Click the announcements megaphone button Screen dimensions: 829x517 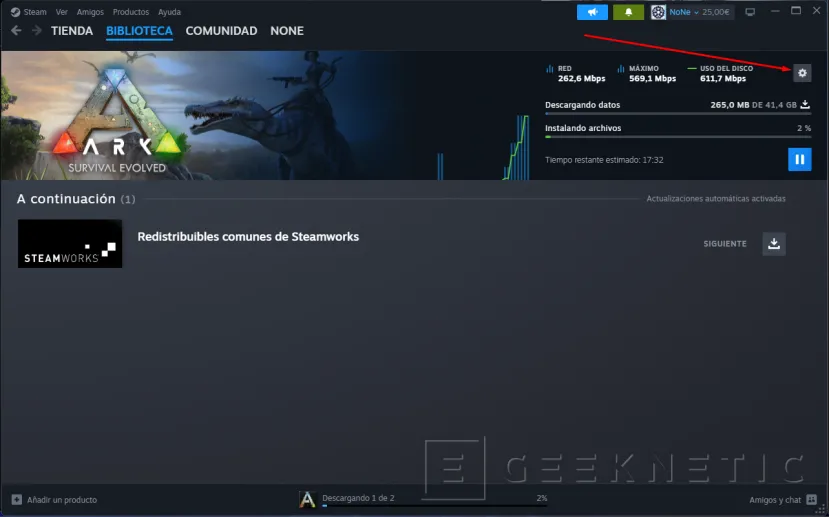pos(592,12)
